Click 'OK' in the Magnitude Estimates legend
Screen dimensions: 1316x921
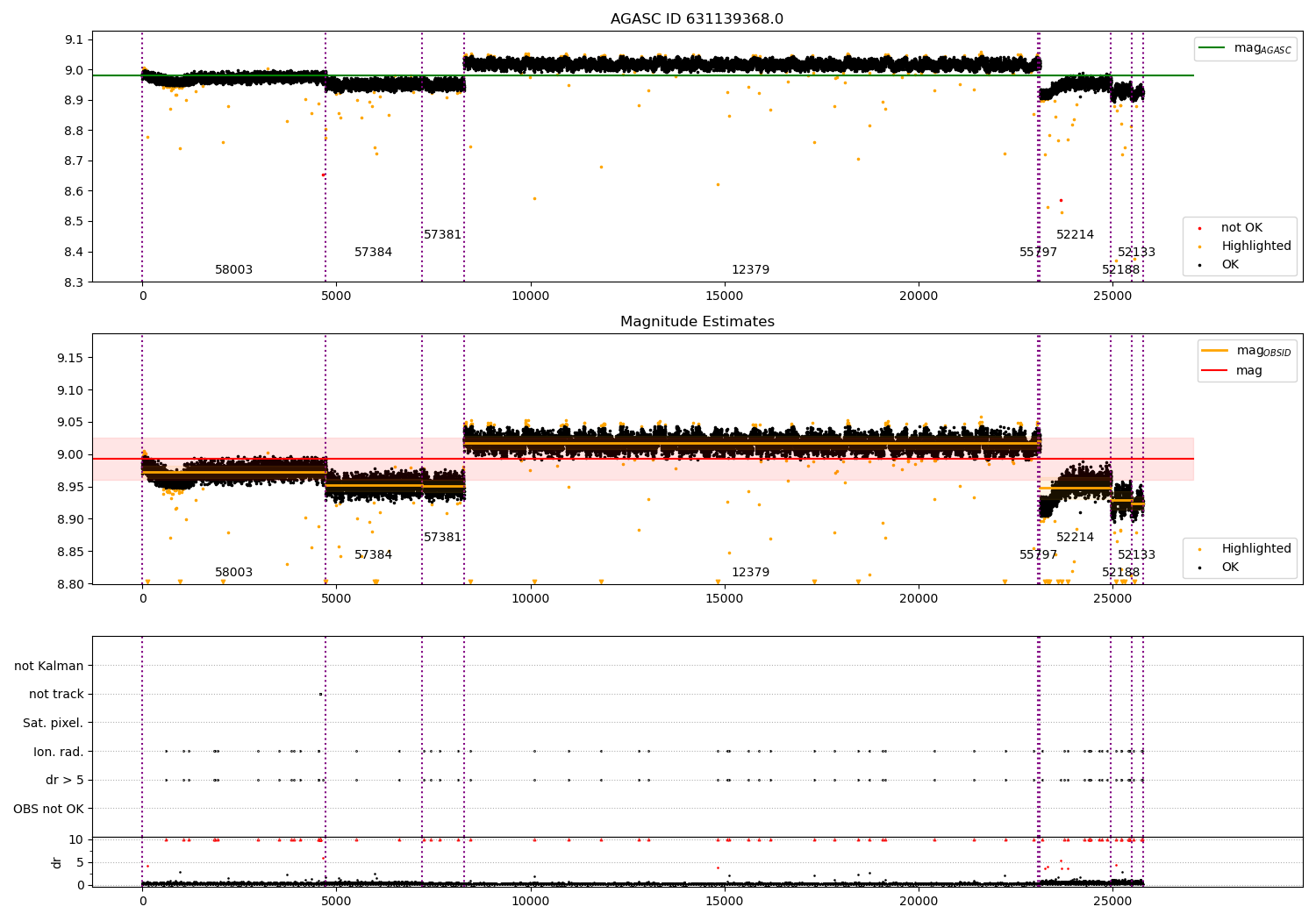(1230, 568)
